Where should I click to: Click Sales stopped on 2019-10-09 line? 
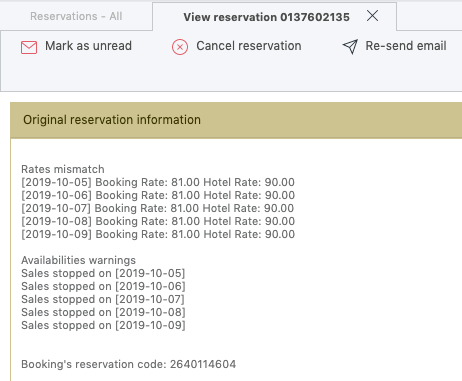pyautogui.click(x=103, y=325)
